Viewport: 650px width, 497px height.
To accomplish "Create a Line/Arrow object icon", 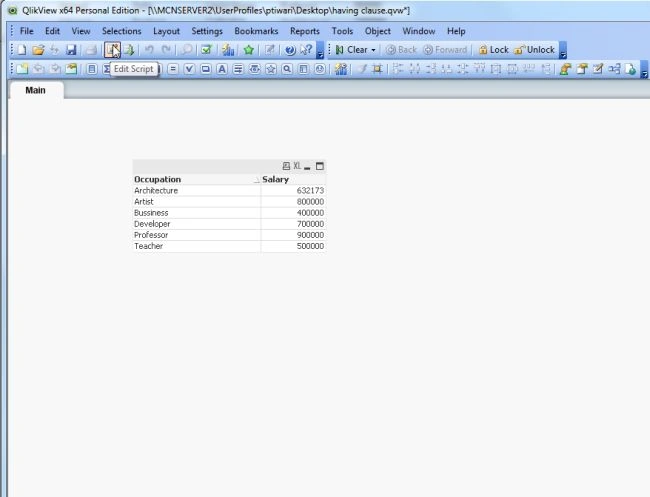I will click(x=238, y=69).
